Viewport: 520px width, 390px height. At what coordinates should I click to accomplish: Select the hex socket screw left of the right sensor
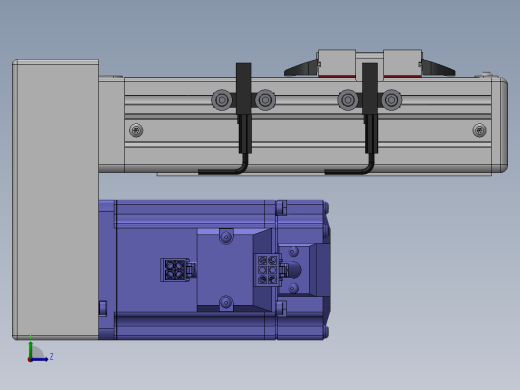tap(348, 100)
